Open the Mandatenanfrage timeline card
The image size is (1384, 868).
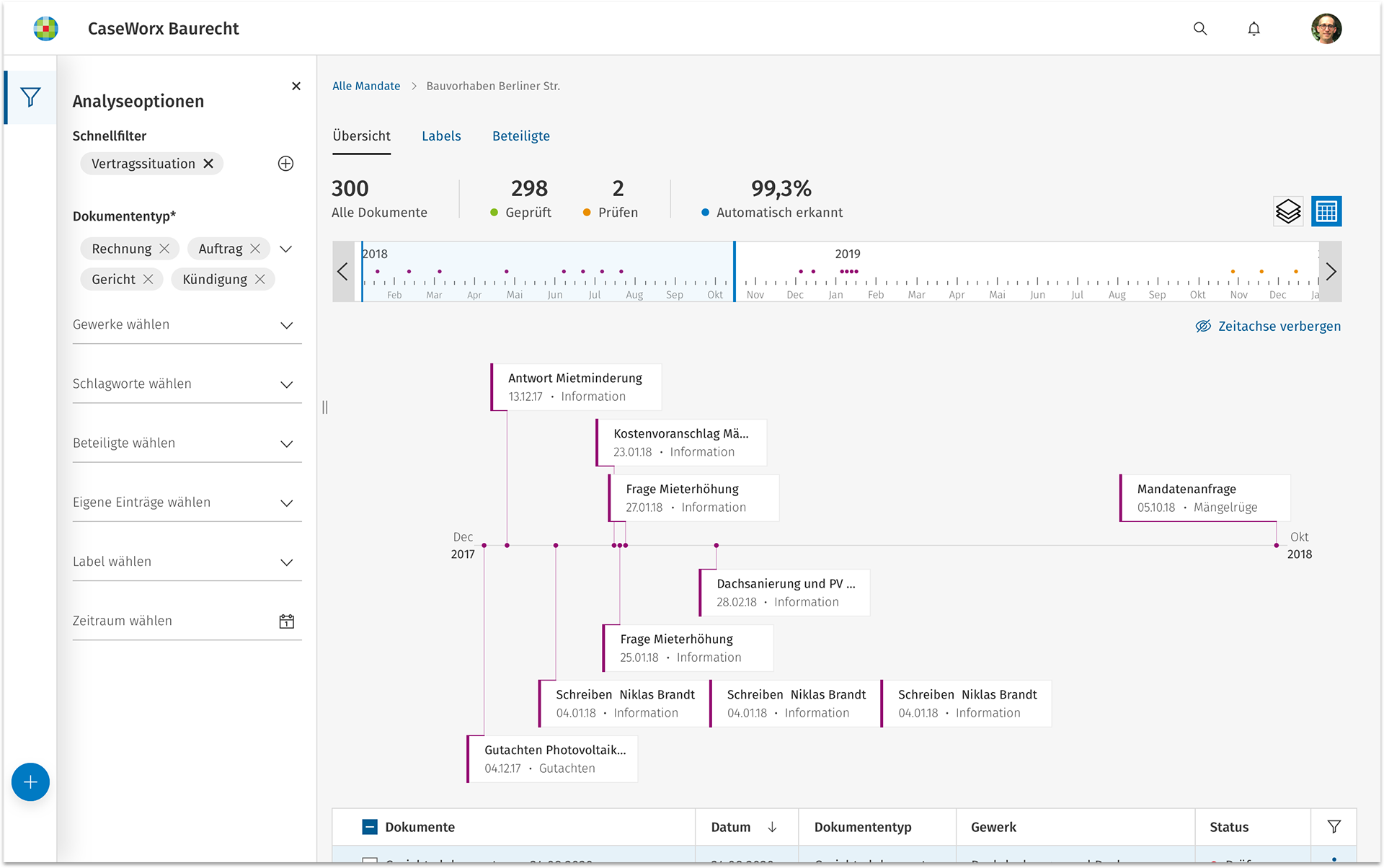point(1204,497)
